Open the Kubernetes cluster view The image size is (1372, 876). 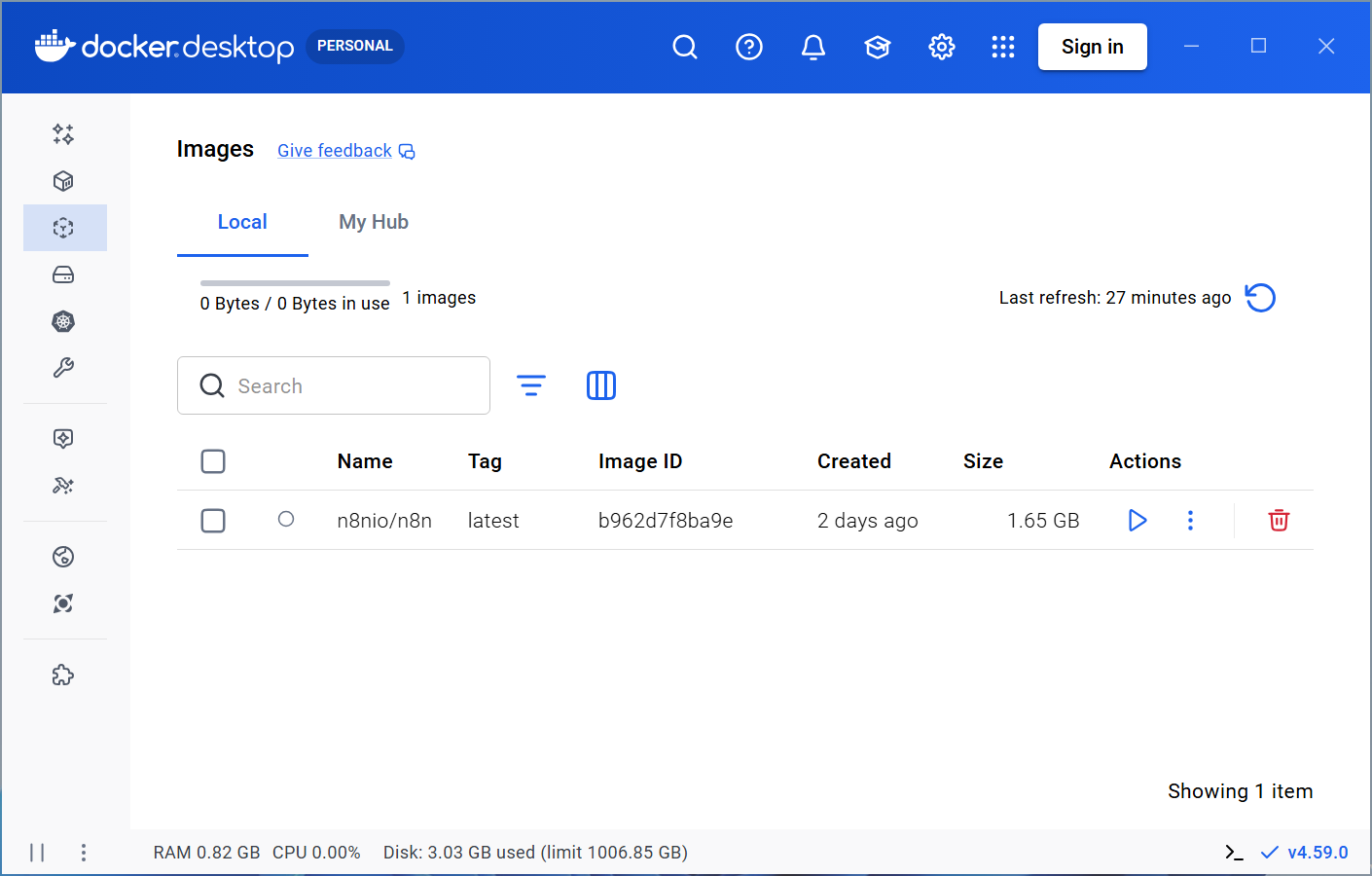(63, 321)
